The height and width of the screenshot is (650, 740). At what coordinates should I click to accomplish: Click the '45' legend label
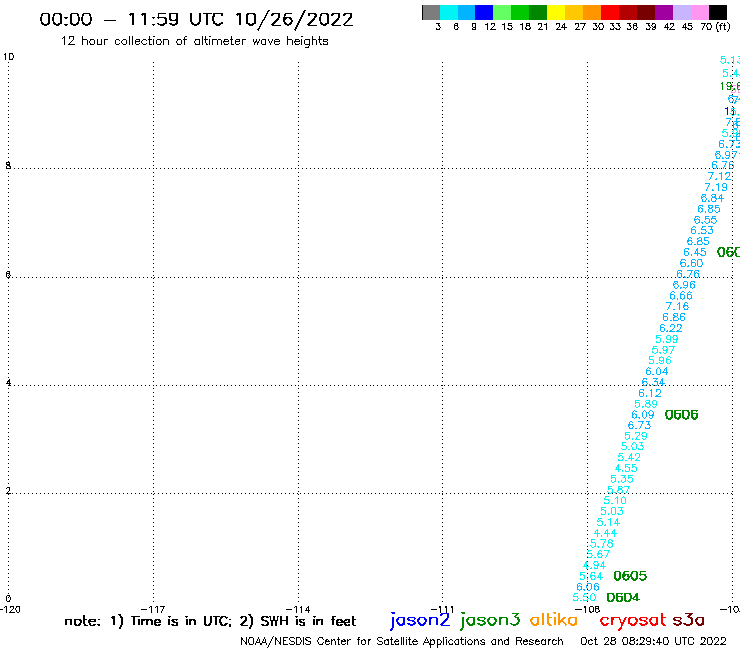(687, 27)
